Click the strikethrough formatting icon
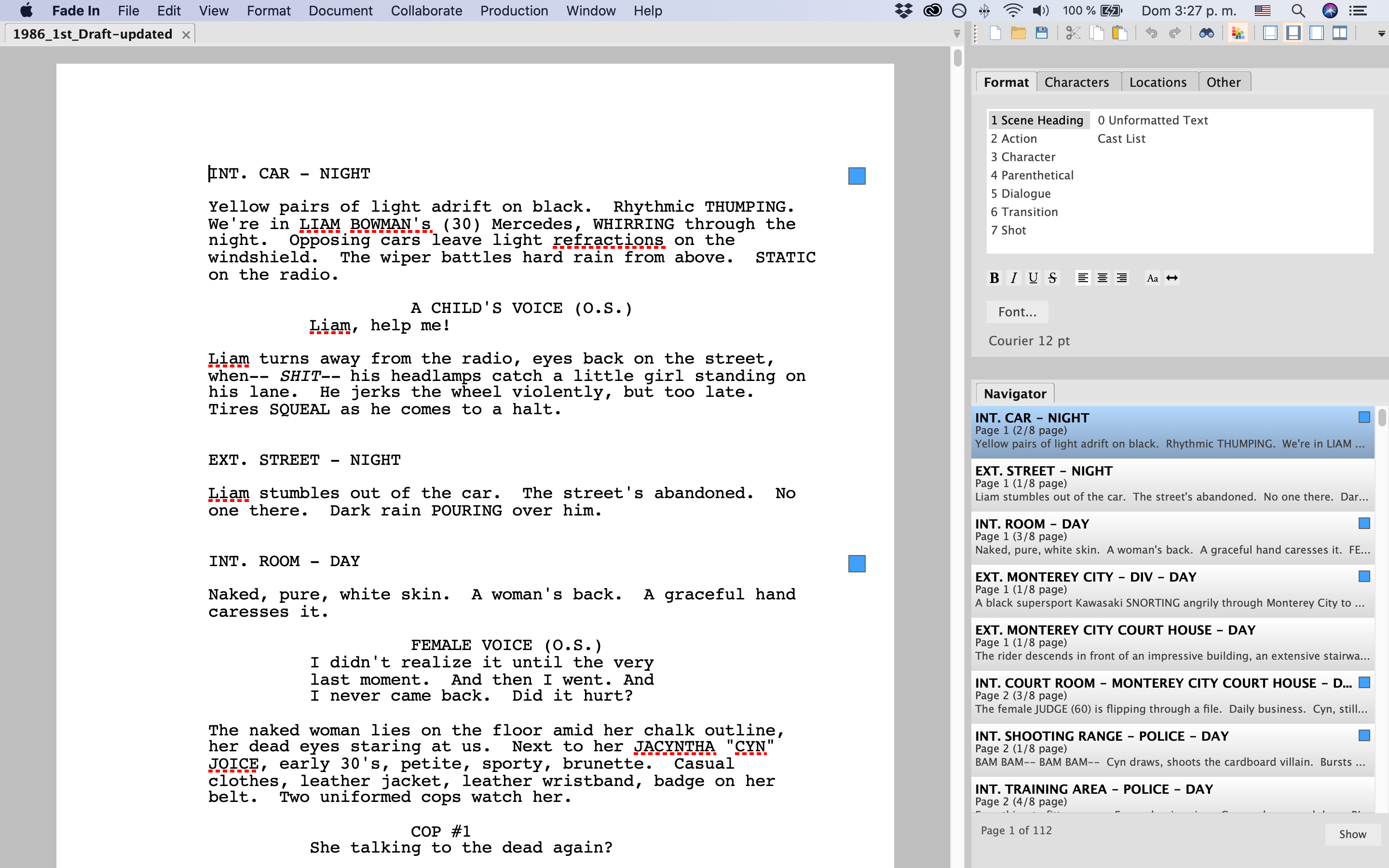The width and height of the screenshot is (1389, 868). point(1052,278)
